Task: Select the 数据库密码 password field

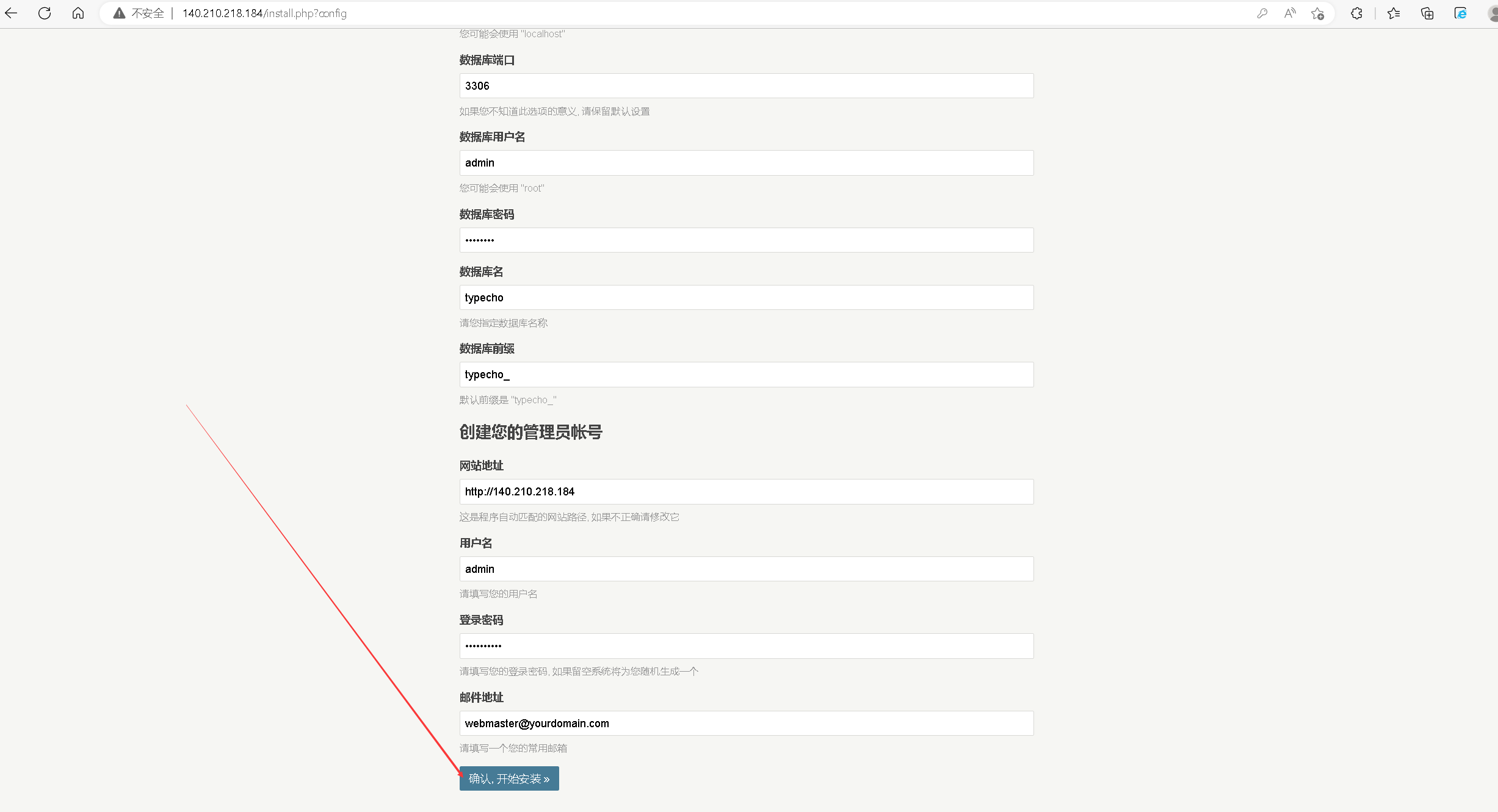Action: coord(746,240)
